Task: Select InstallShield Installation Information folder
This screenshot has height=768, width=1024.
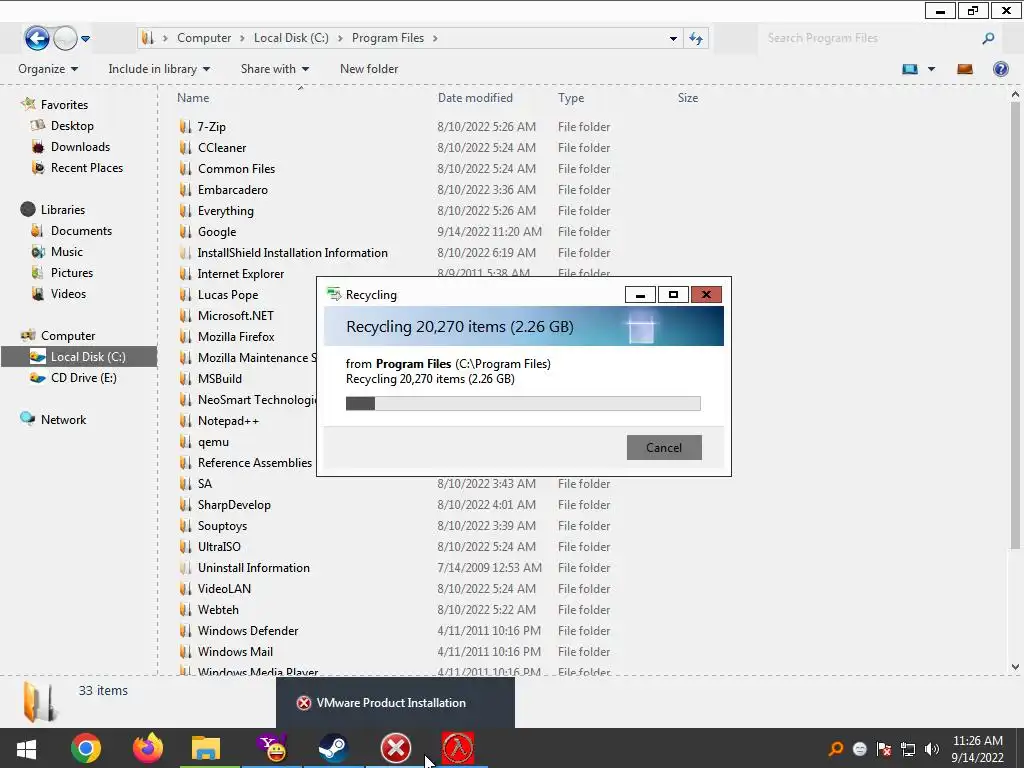Action: (293, 253)
